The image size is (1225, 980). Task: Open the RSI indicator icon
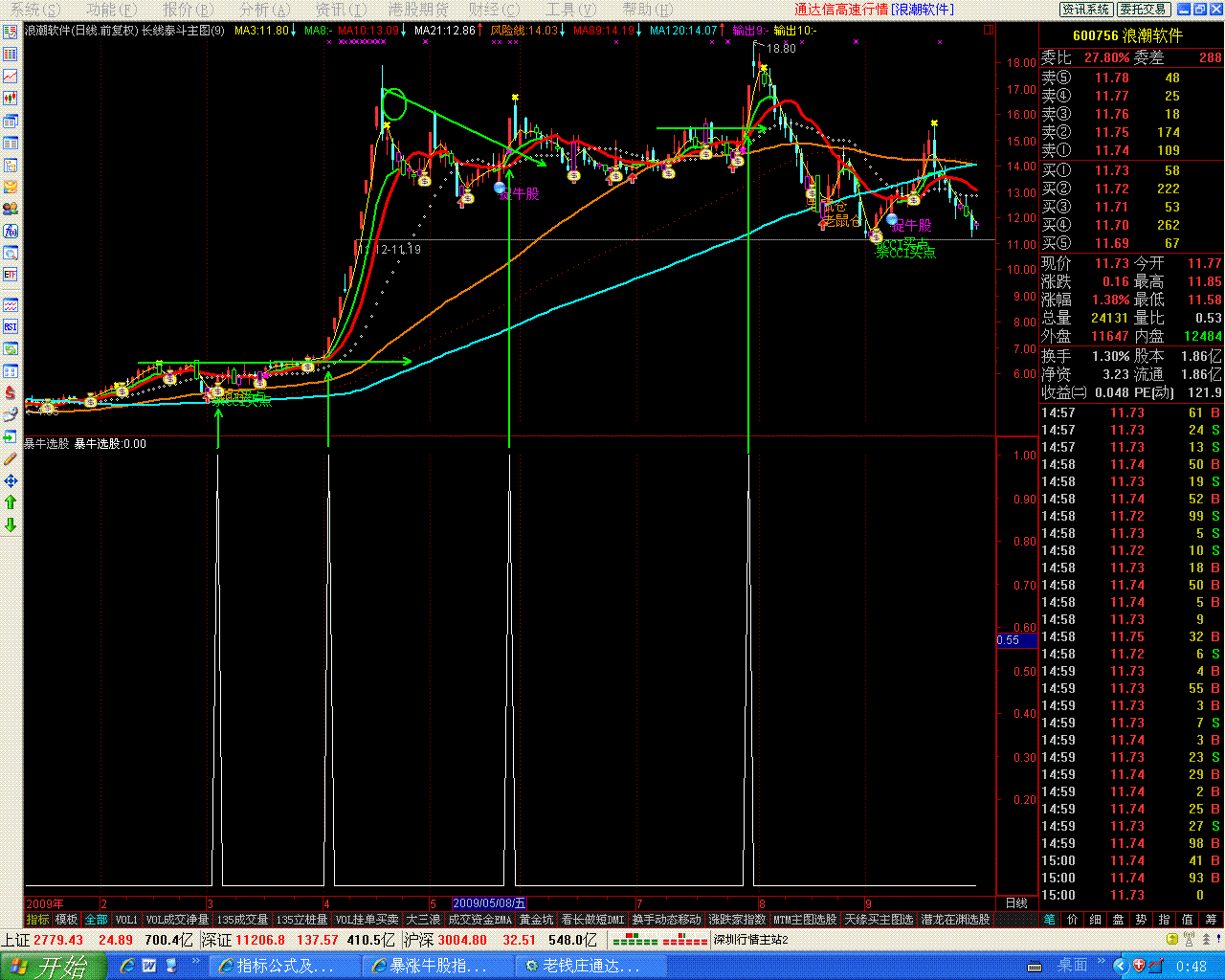point(11,327)
